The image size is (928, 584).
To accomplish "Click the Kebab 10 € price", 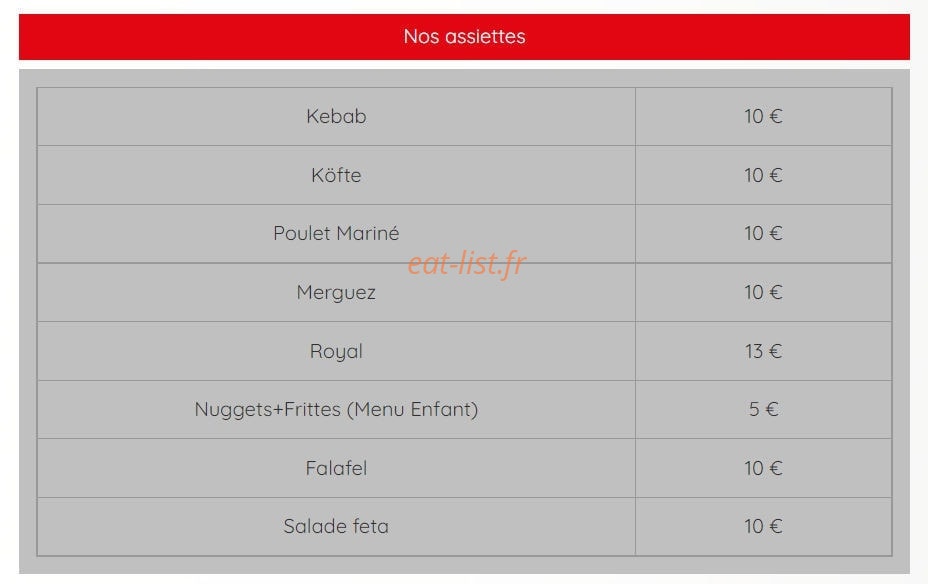I will 763,116.
